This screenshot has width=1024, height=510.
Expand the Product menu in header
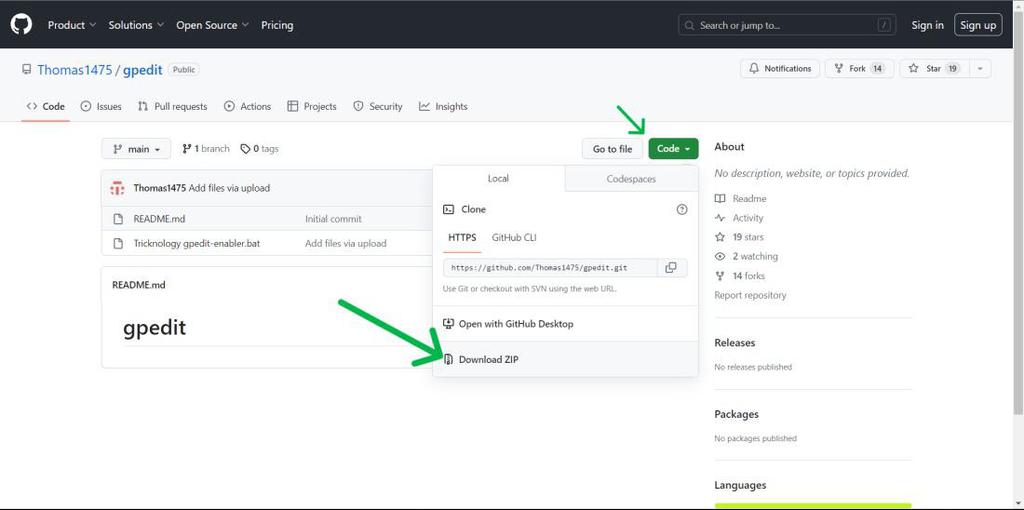tap(72, 25)
